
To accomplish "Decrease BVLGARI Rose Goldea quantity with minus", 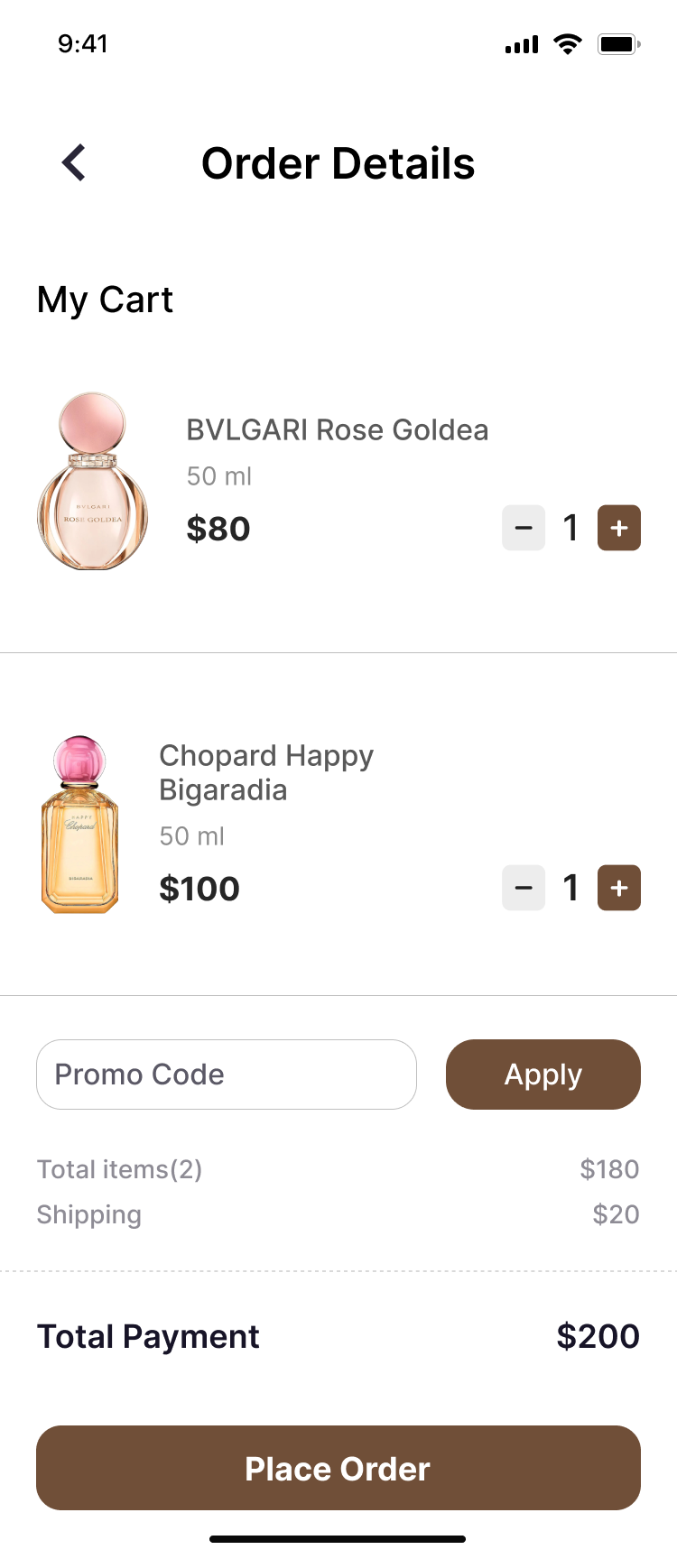I will [x=524, y=528].
